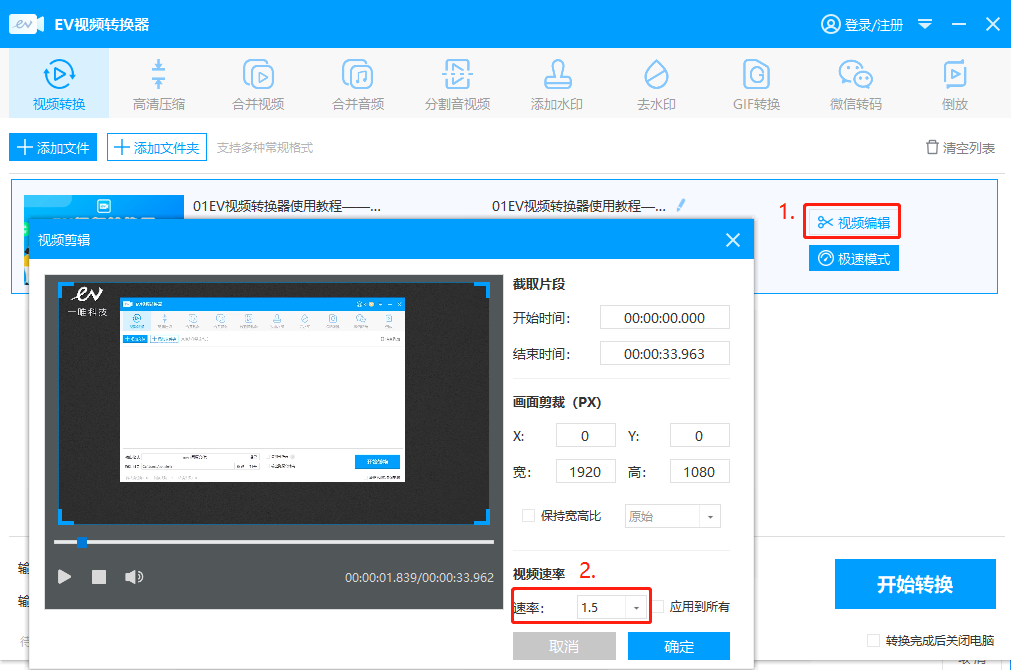Screen dimensions: 1011x670
Task: Toggle 转换完成后关闭电脑 checkbox
Action: [874, 640]
